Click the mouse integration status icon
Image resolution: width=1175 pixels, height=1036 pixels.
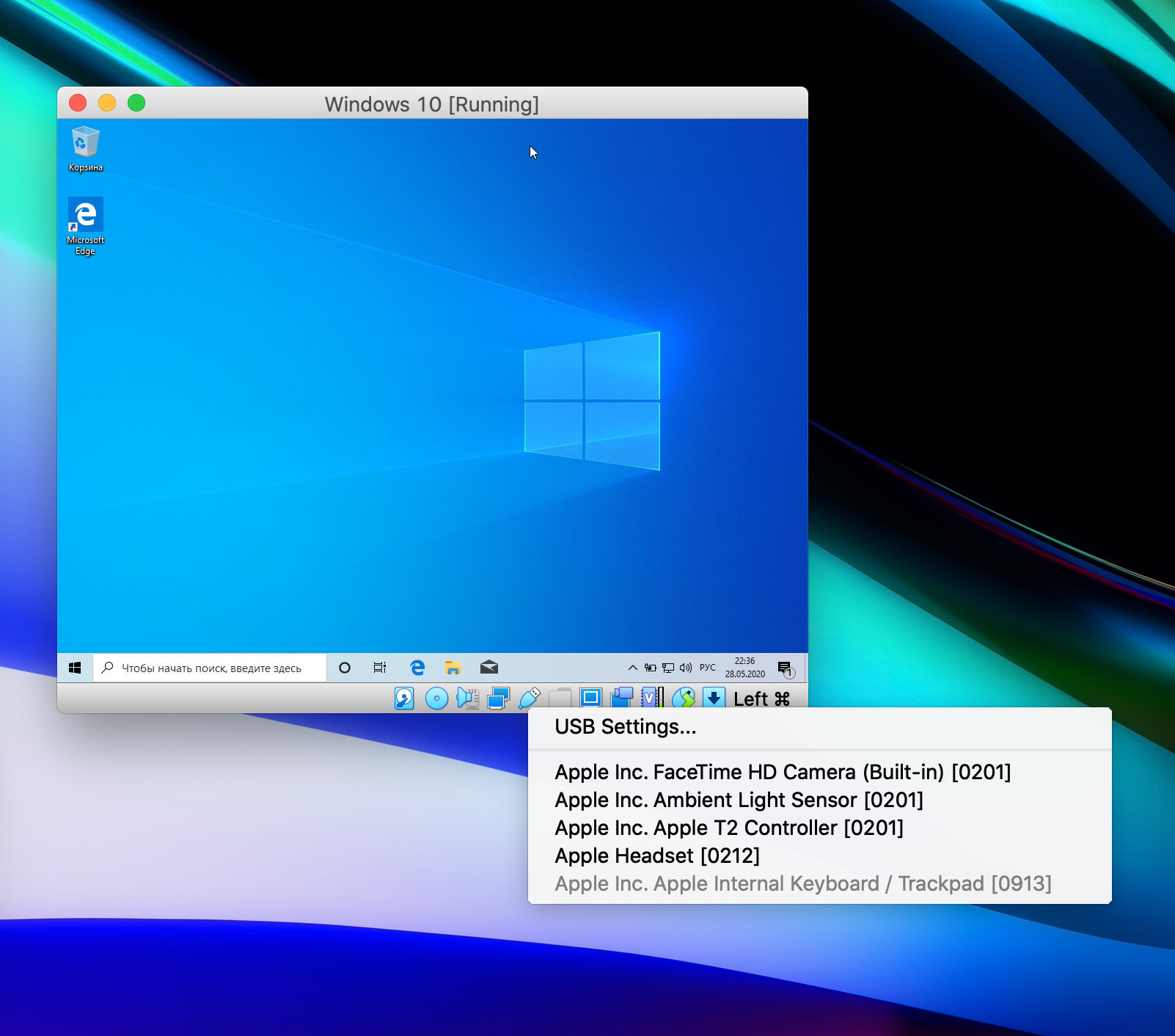click(x=684, y=698)
